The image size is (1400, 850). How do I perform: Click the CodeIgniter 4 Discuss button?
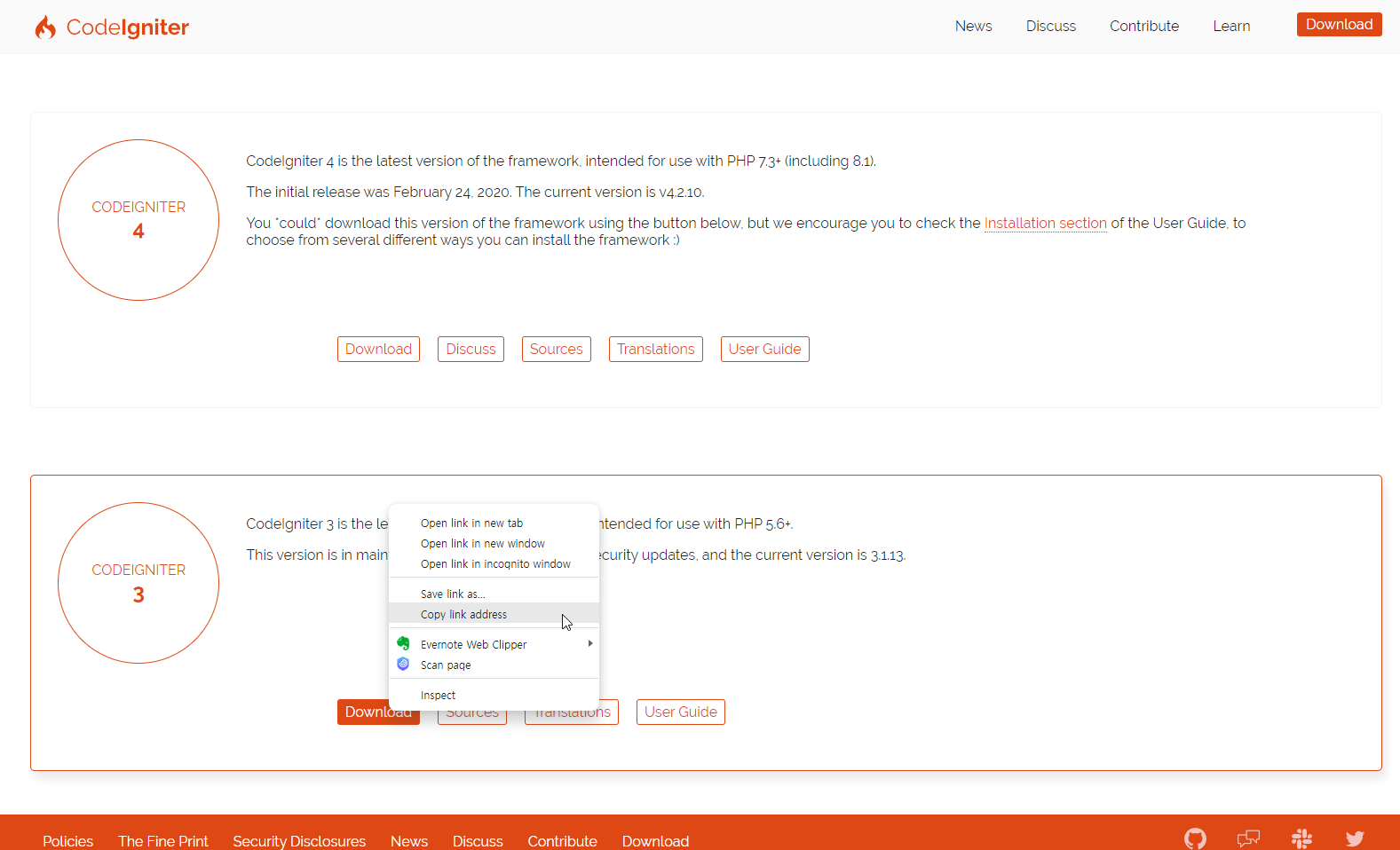pyautogui.click(x=471, y=350)
